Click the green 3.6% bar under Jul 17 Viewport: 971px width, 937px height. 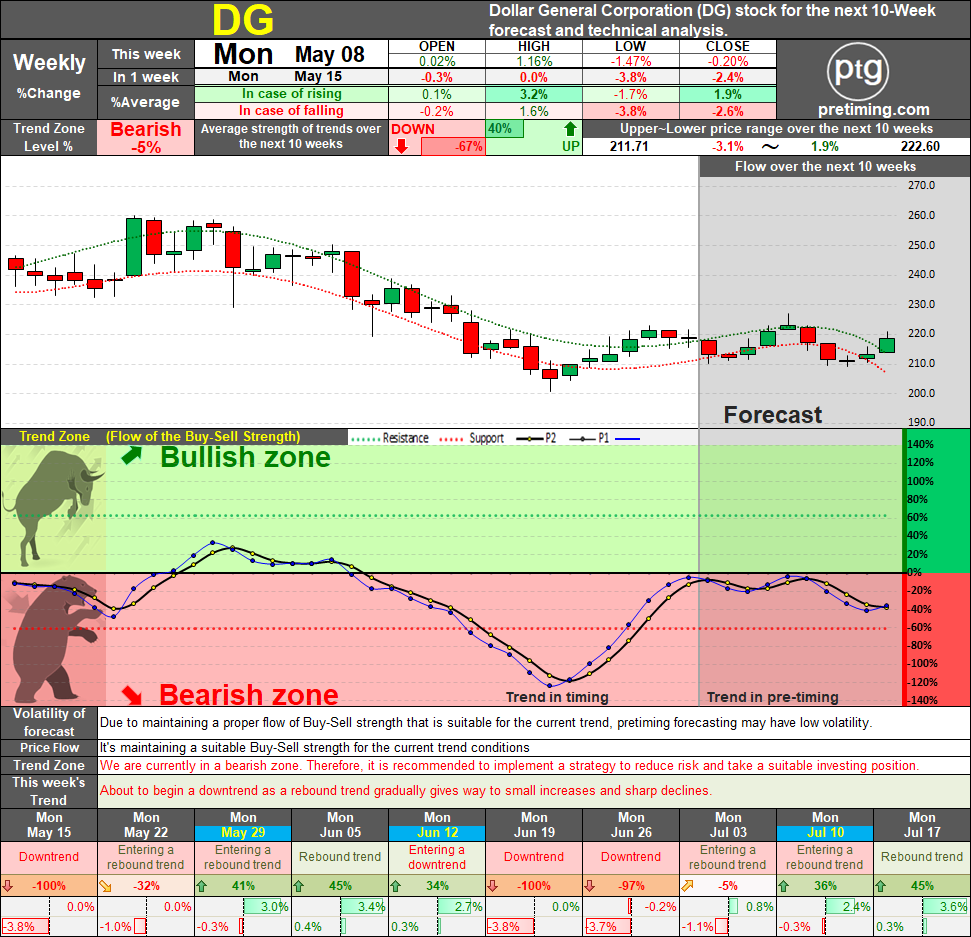[x=945, y=907]
